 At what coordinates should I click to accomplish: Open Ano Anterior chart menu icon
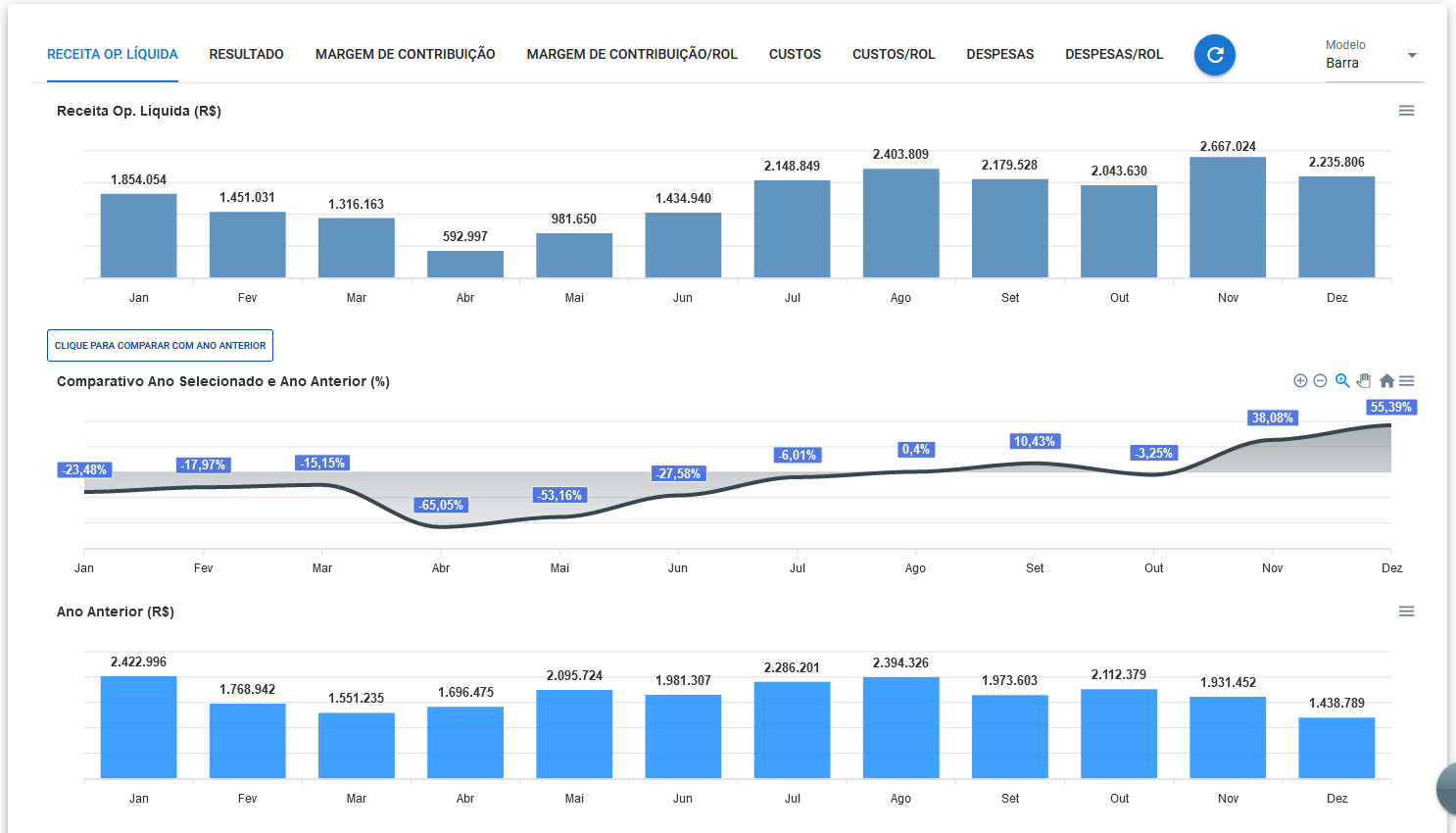pyautogui.click(x=1406, y=612)
